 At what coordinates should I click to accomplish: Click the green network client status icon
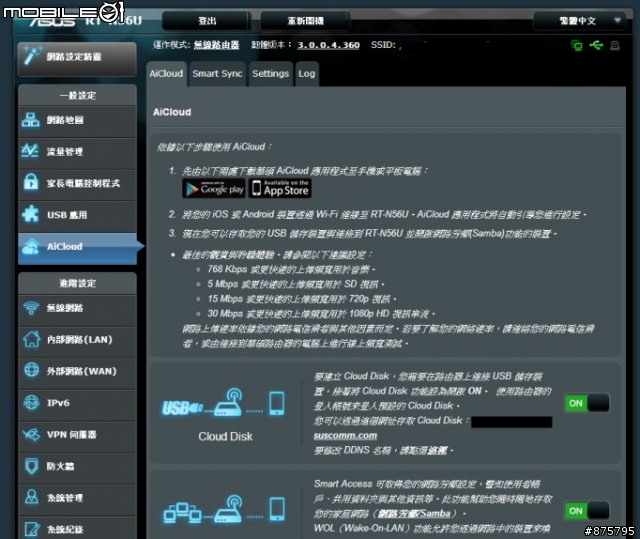[x=577, y=45]
